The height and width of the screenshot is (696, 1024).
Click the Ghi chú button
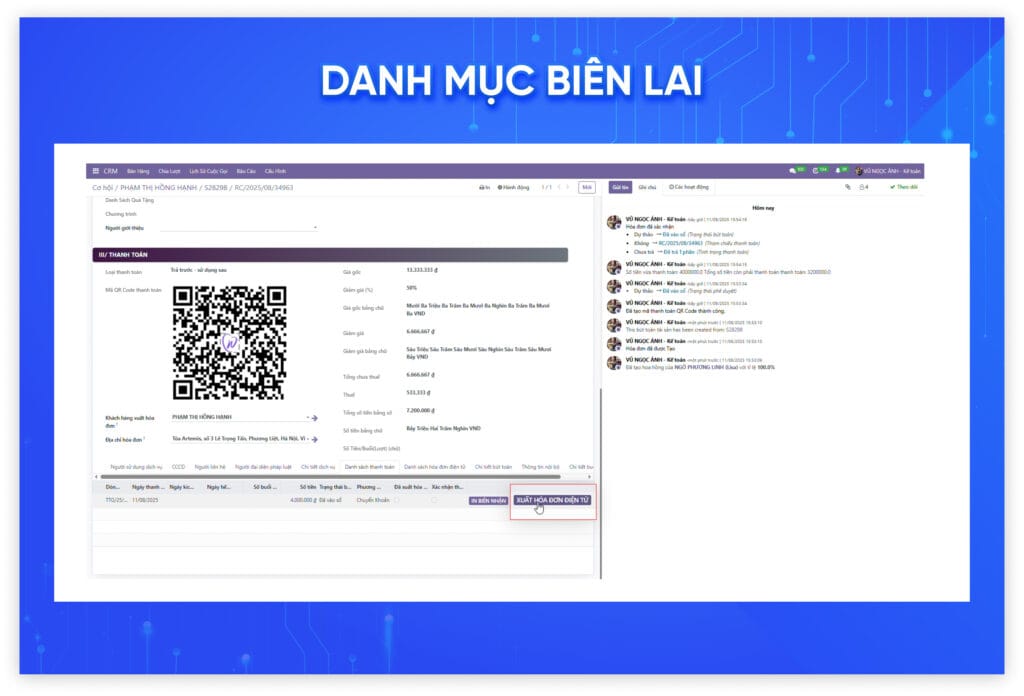[x=647, y=187]
